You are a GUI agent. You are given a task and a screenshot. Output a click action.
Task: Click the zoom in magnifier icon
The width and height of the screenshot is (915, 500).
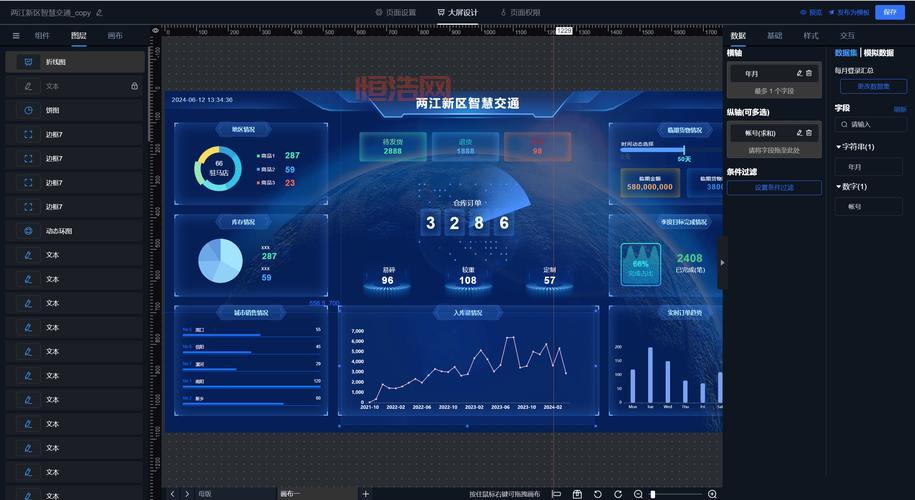click(x=712, y=494)
